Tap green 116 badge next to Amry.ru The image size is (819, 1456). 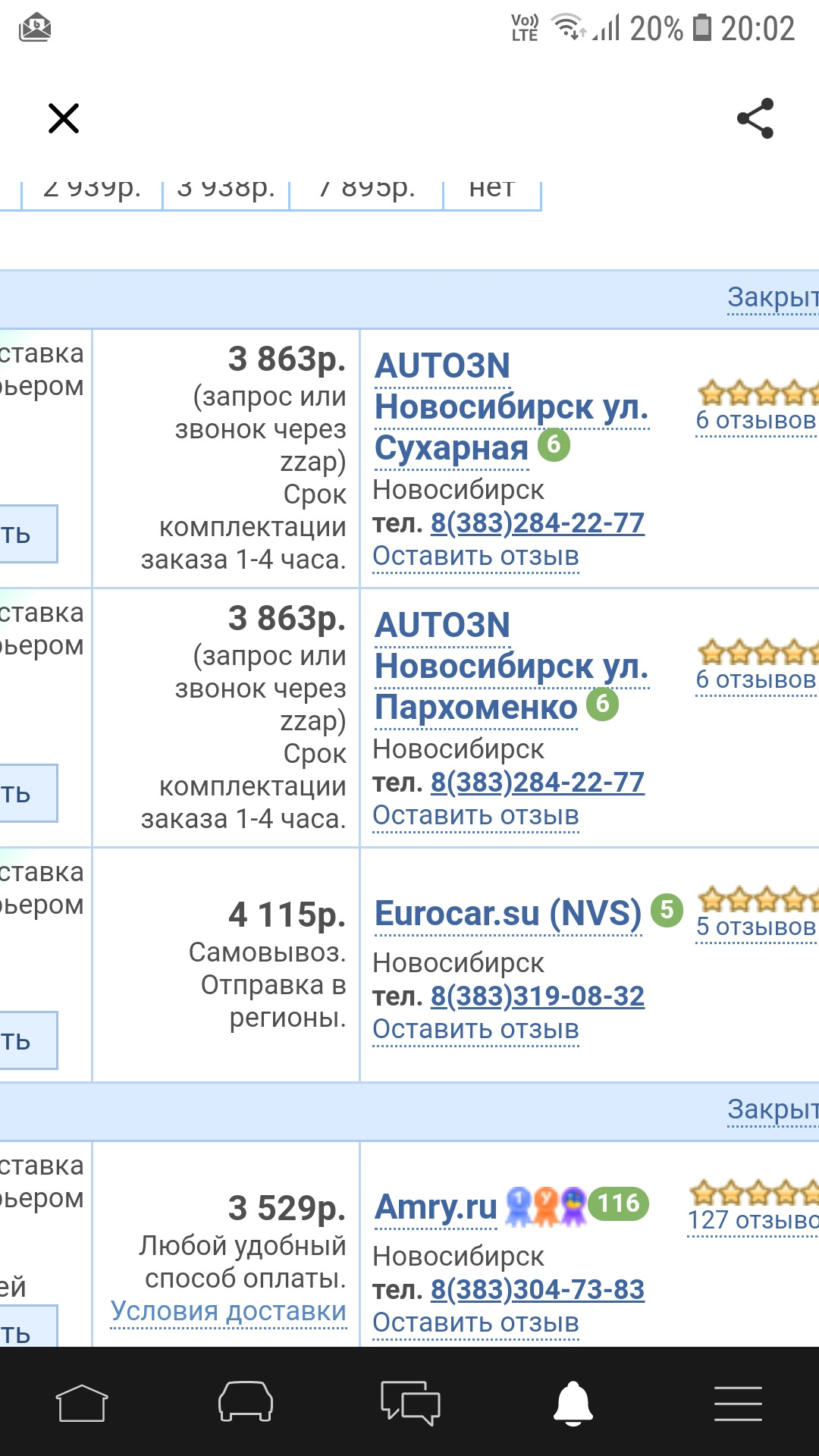click(x=619, y=1203)
